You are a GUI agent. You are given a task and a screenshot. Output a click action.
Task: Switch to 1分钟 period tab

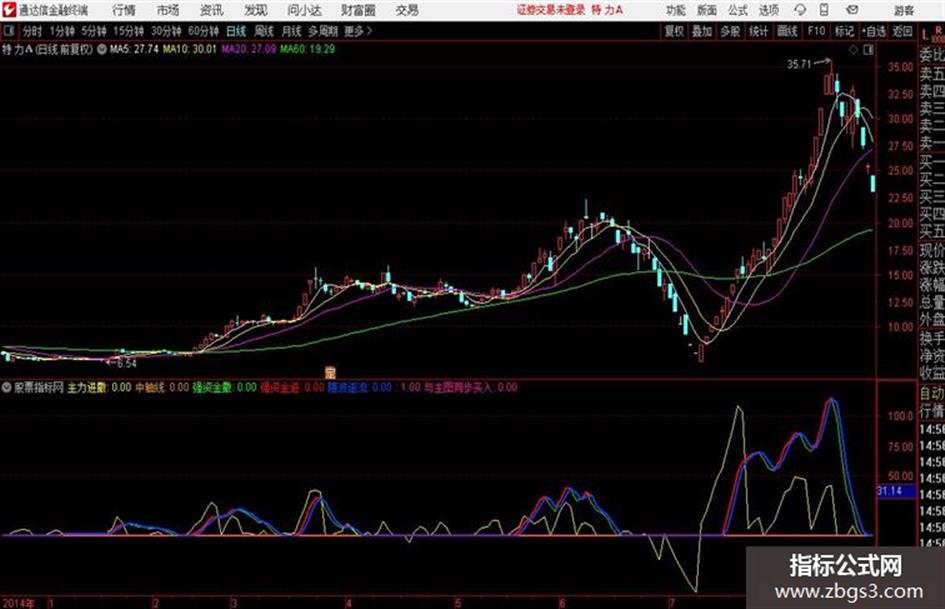click(x=62, y=31)
